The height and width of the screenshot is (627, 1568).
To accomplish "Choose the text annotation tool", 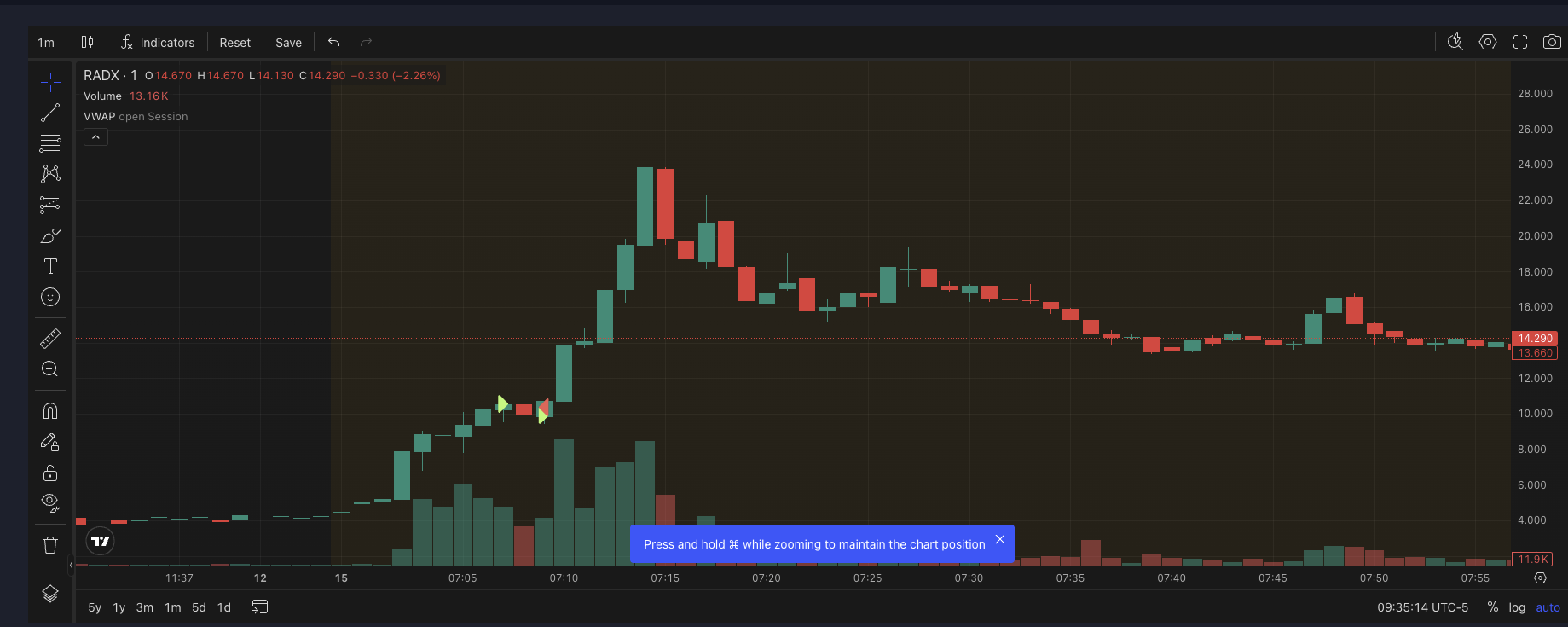I will (50, 266).
